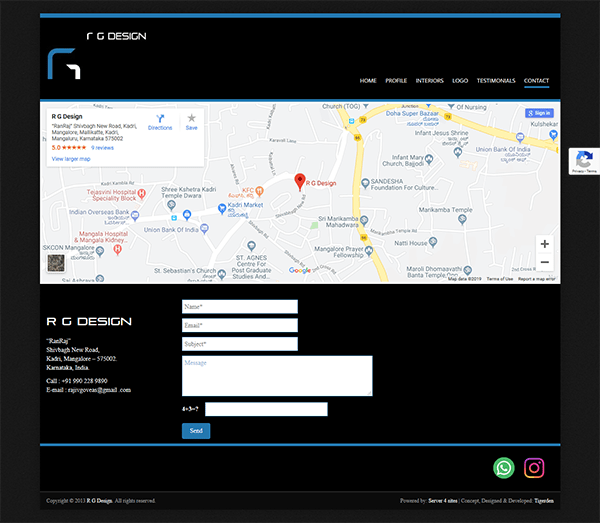Click the Kadri Market shopping marker

pyautogui.click(x=222, y=209)
